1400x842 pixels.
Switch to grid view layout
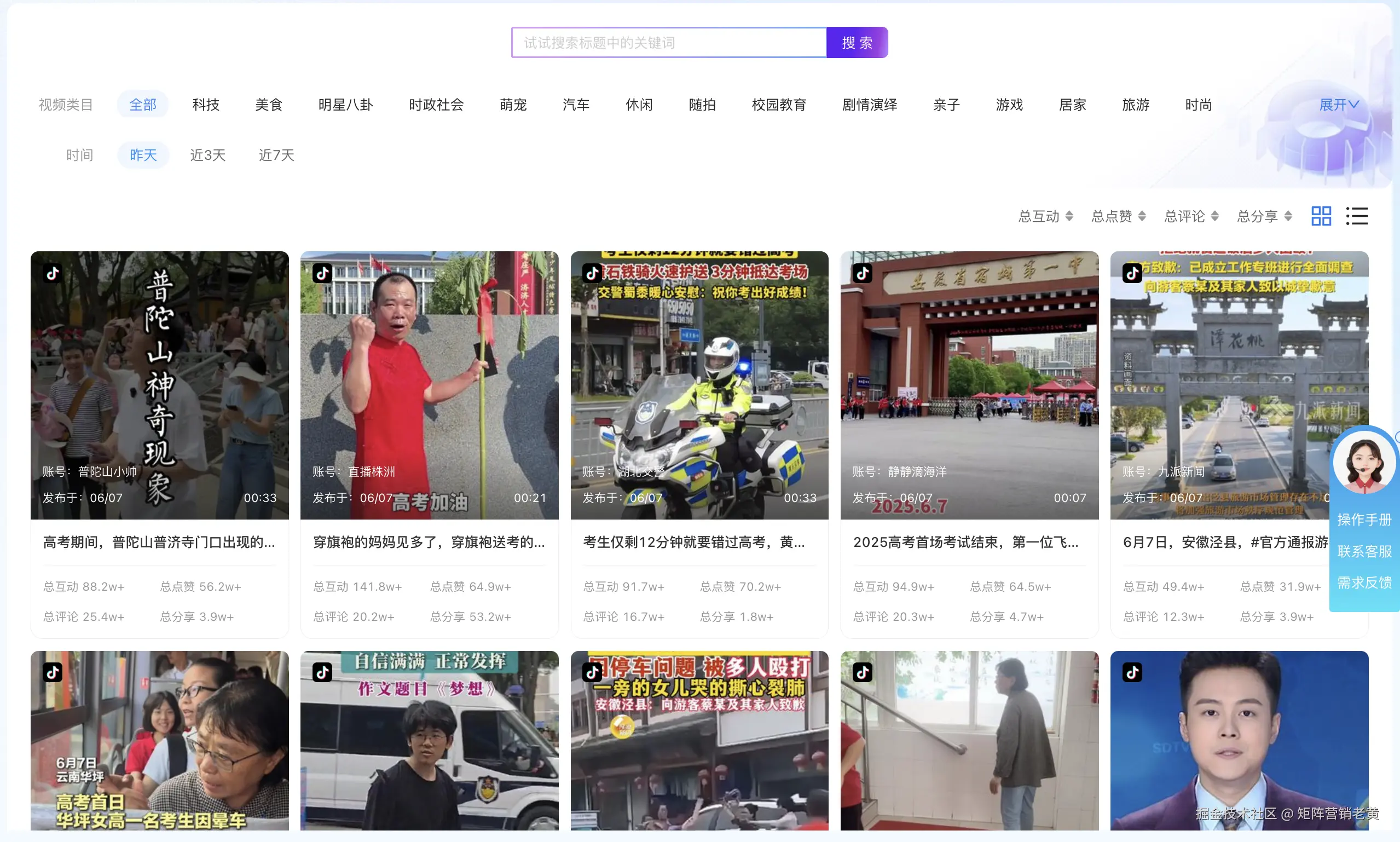pos(1321,216)
